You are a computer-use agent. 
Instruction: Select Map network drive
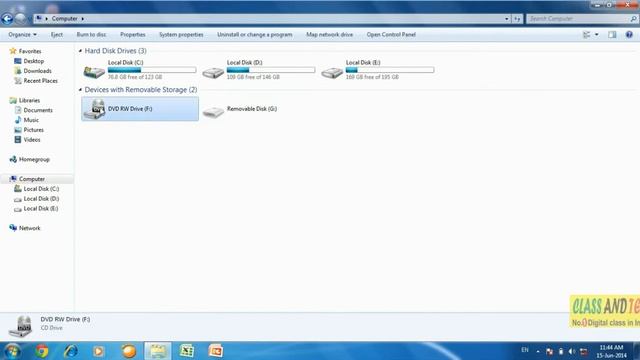click(329, 35)
